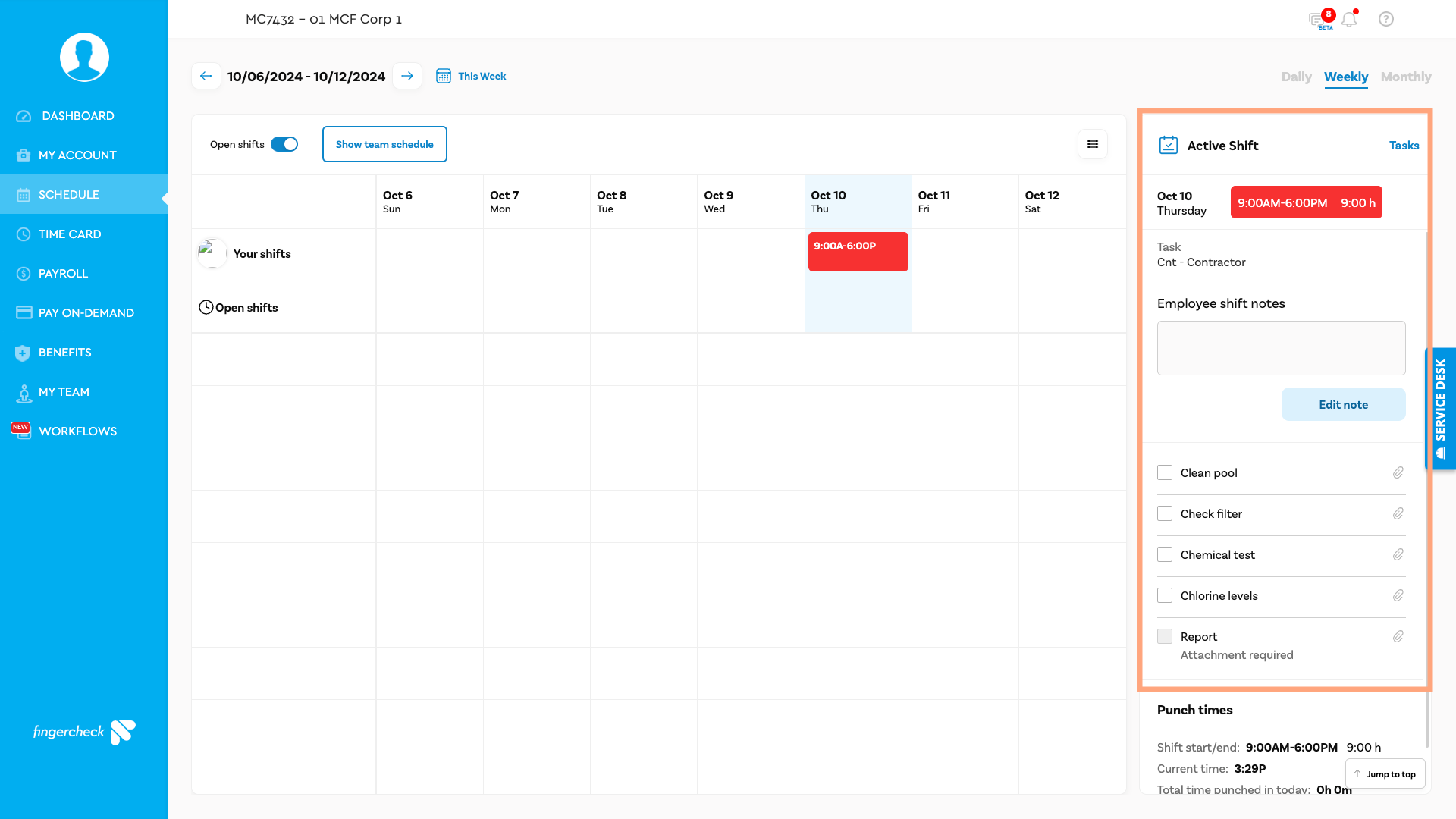Viewport: 1456px width, 819px height.
Task: Switch to the Daily view tab
Action: (1296, 77)
